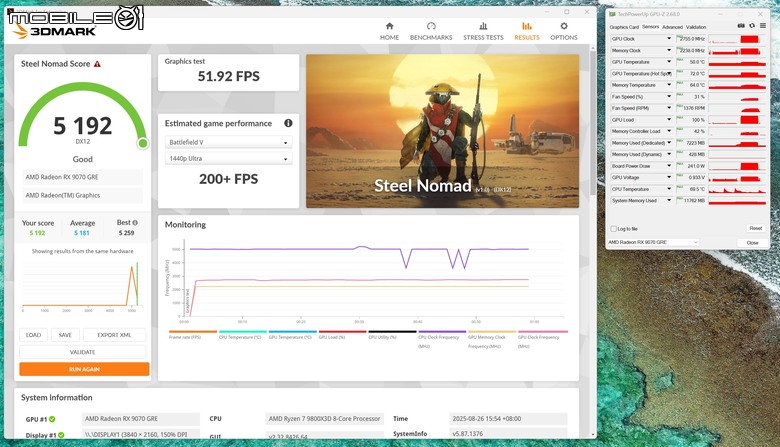Click the 3DMark logo
Viewport: 780px width, 447px height.
pos(54,31)
